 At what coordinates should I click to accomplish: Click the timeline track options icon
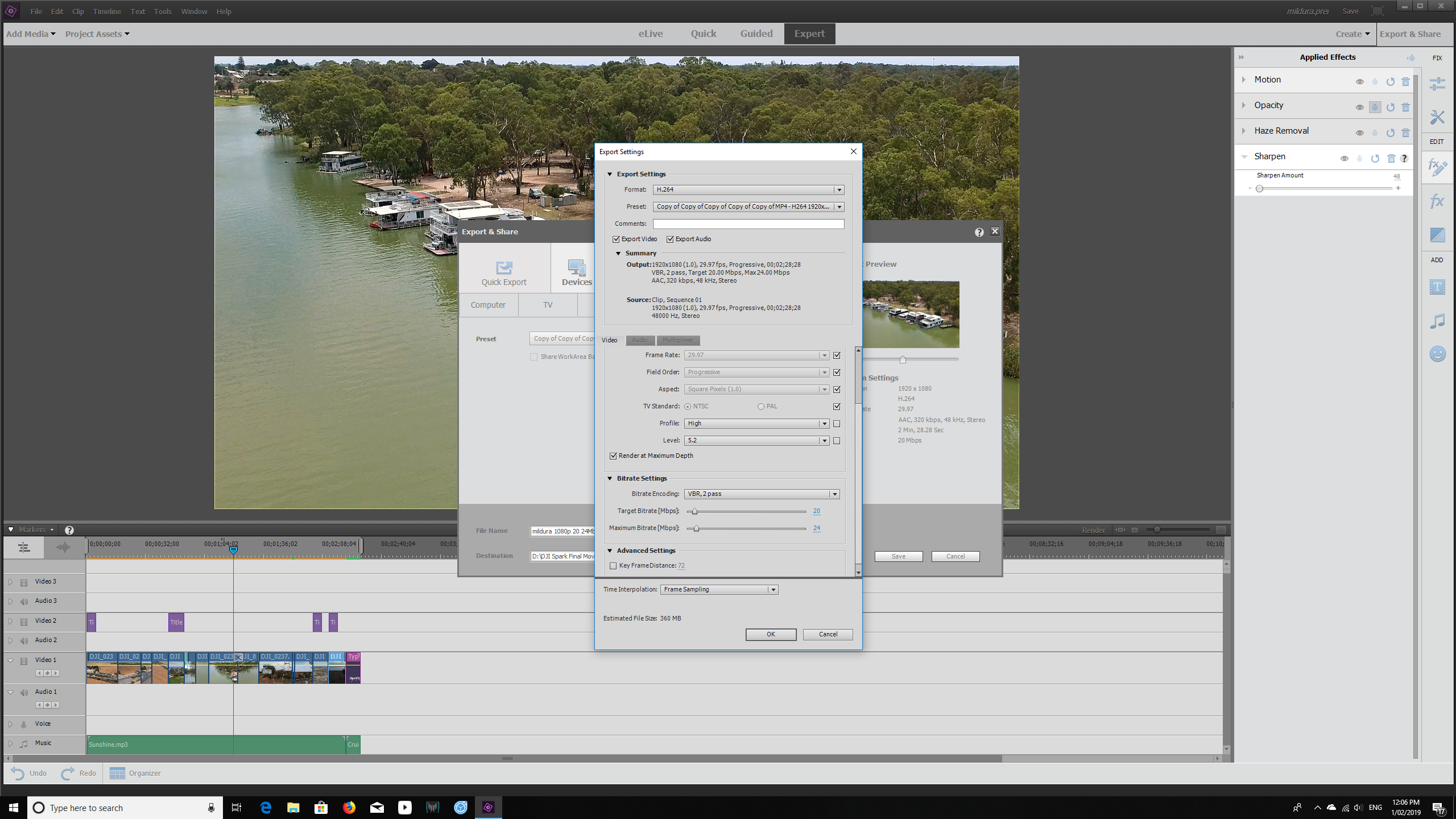point(24,547)
